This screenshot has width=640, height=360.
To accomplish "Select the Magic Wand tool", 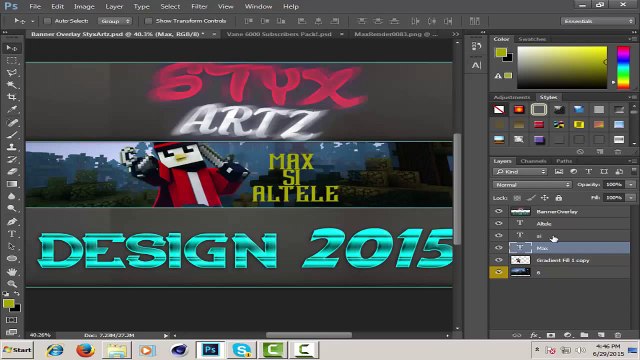I will (11, 85).
